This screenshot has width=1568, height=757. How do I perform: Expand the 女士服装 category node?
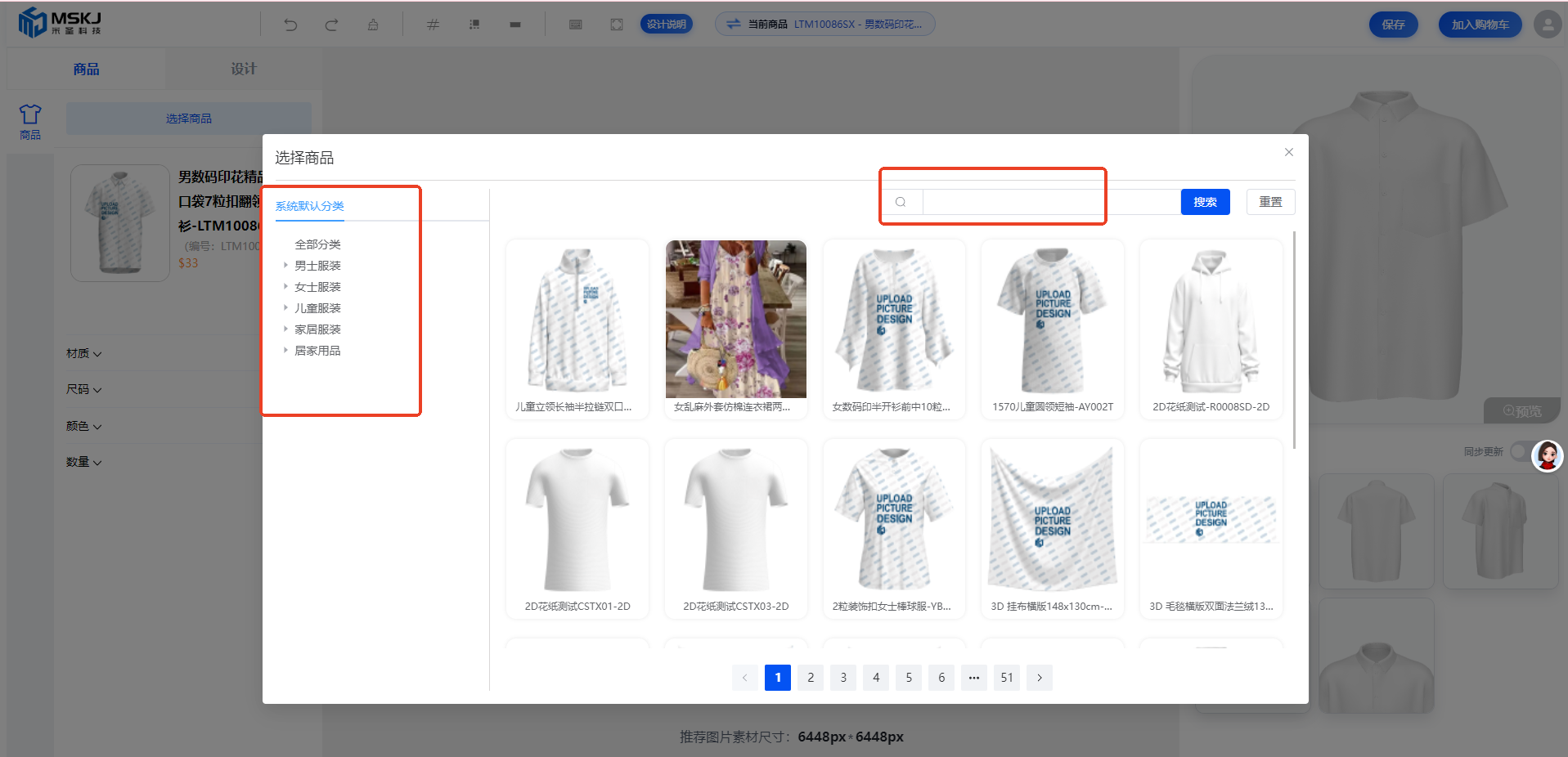pyautogui.click(x=285, y=287)
